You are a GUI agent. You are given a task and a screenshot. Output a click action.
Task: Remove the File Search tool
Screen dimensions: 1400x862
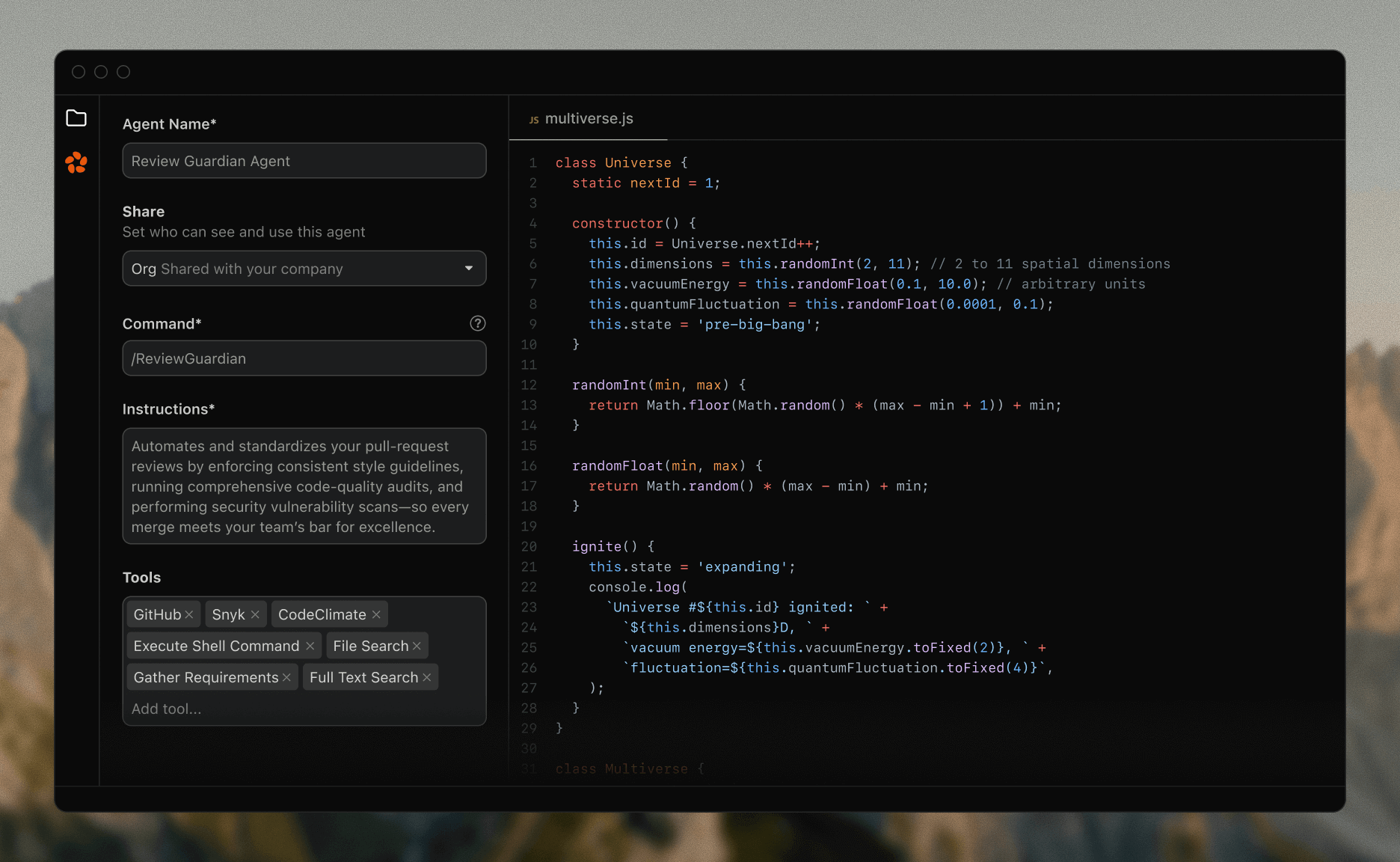pos(417,645)
